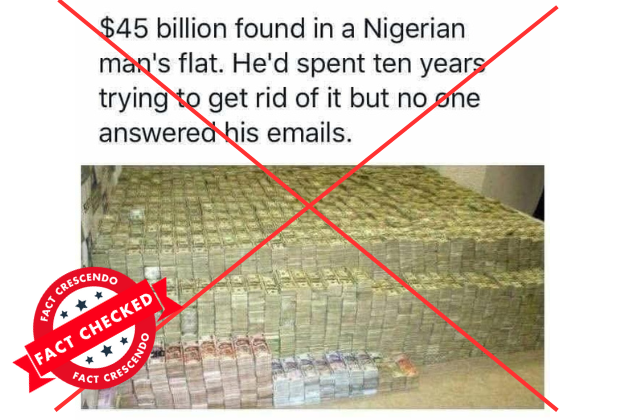Screen dimensions: 622x420
Task: Click where the red X lines cross
Action: [309, 206]
